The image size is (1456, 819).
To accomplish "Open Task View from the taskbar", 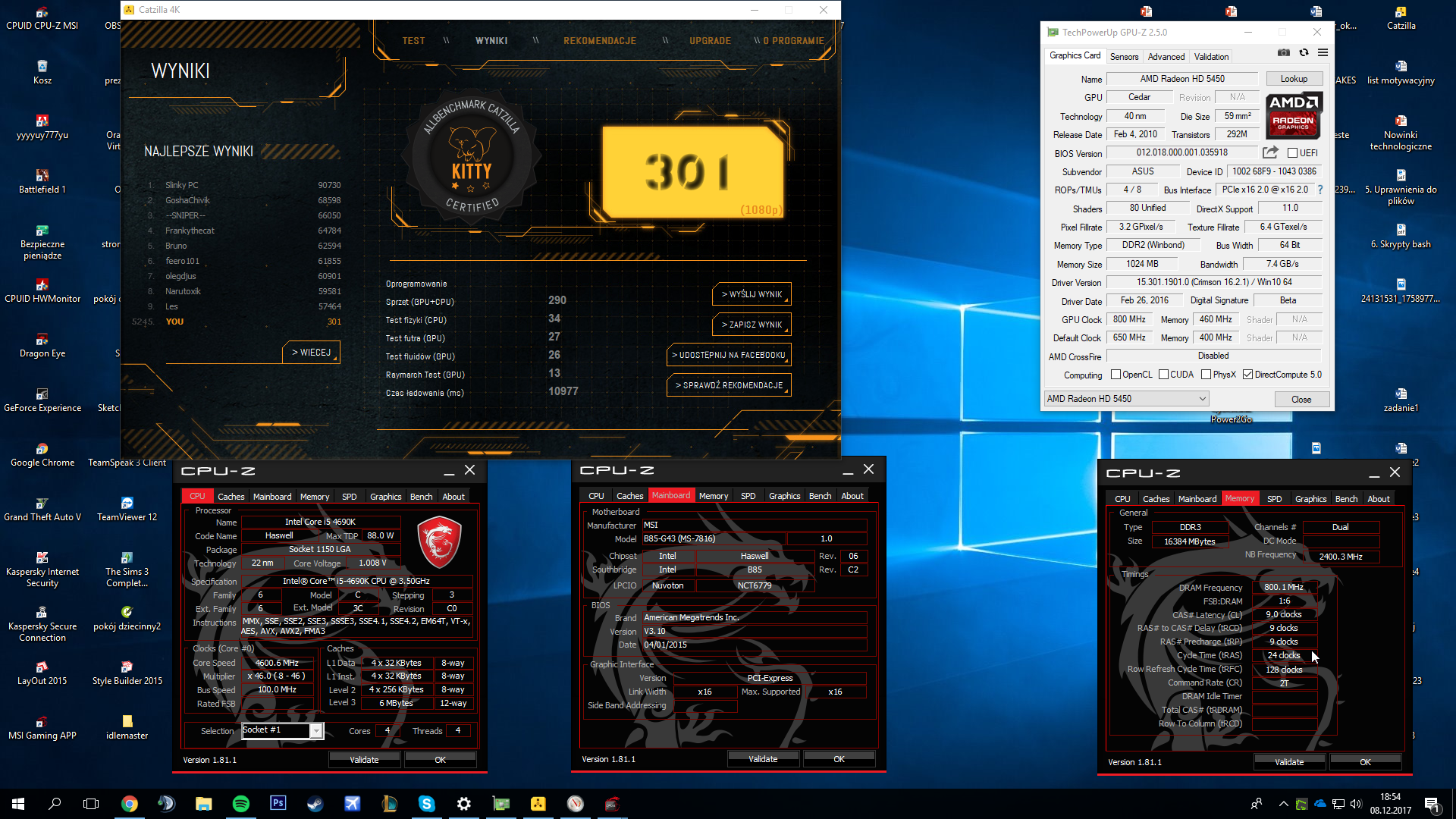I will pos(91,804).
